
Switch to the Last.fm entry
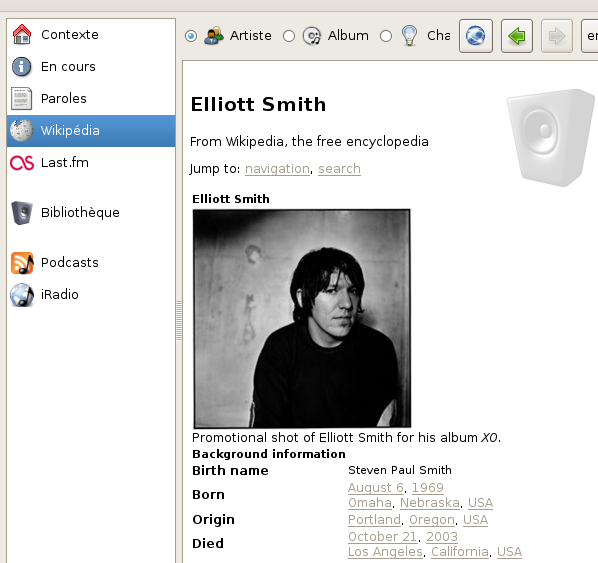(65, 163)
